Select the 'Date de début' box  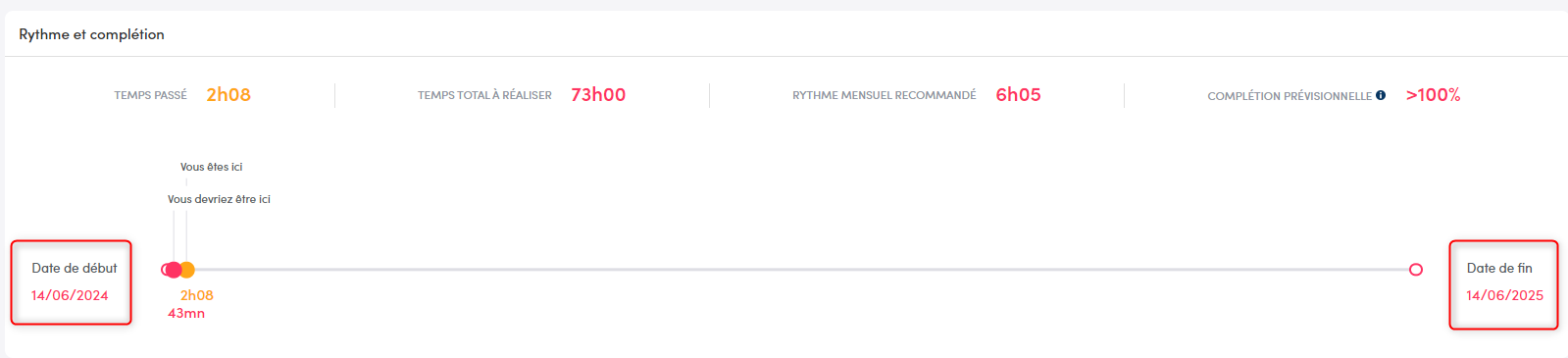pos(72,282)
